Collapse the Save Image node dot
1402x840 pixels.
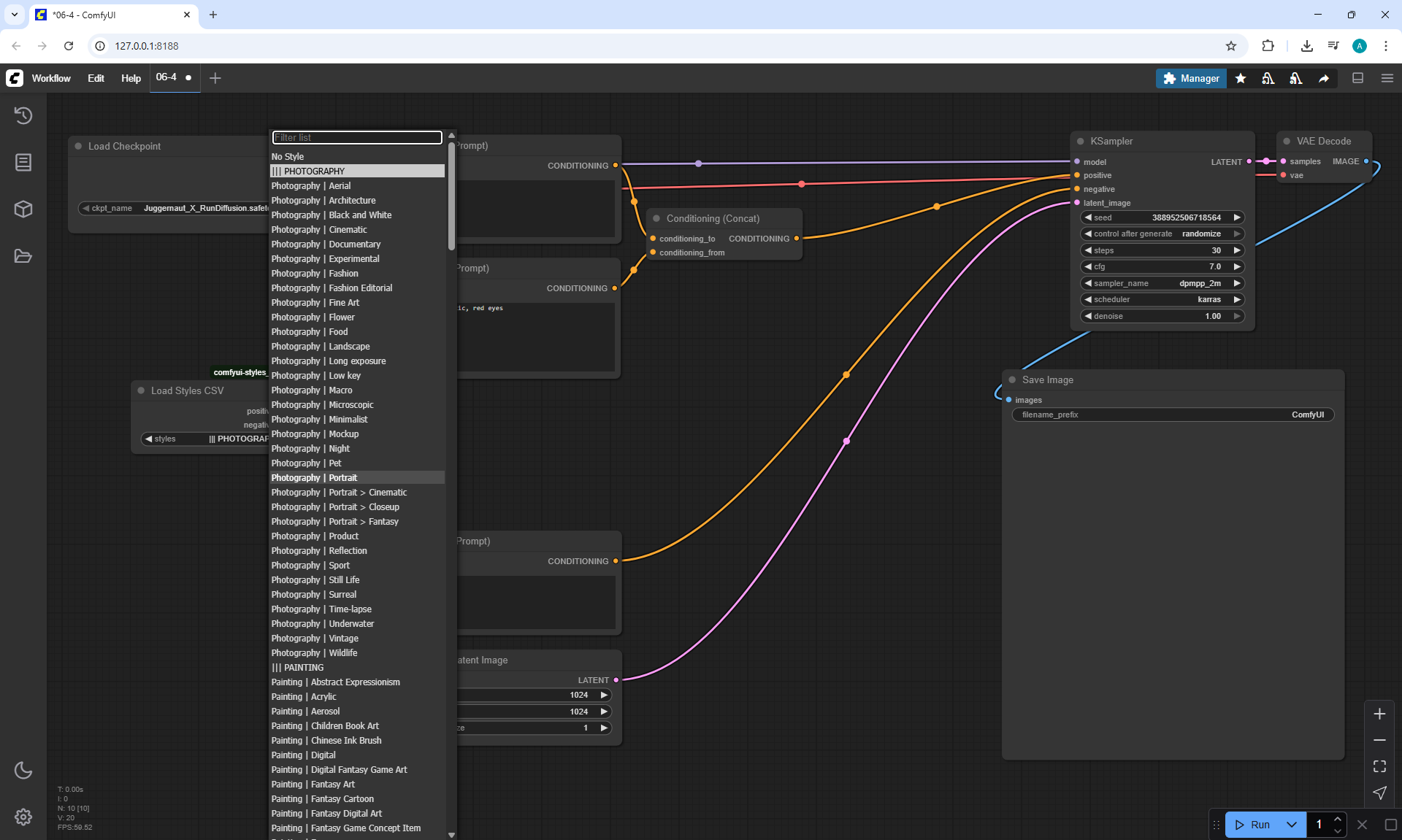click(x=1012, y=379)
